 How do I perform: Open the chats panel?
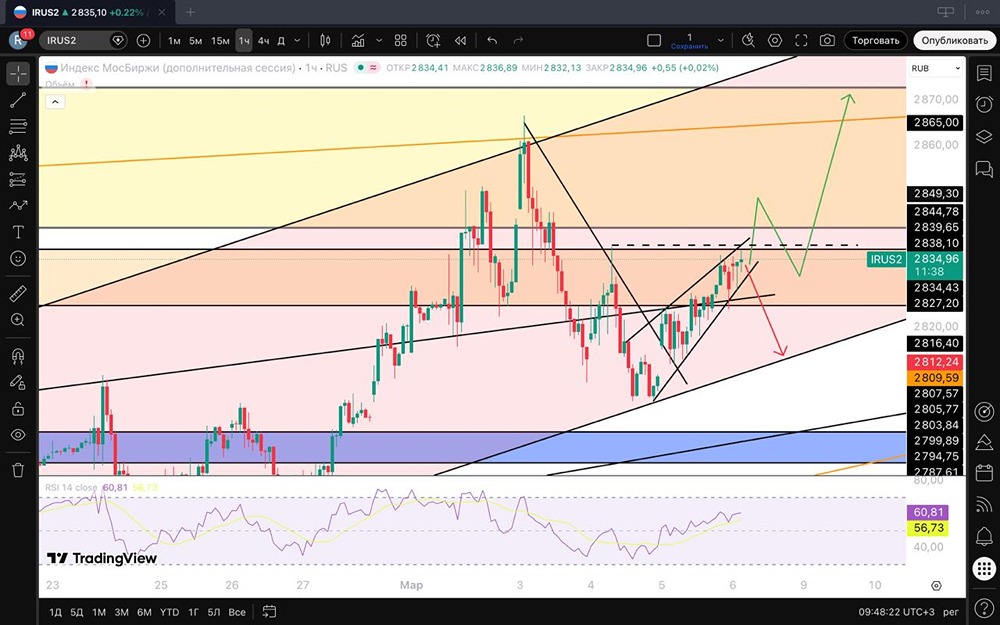pos(983,168)
